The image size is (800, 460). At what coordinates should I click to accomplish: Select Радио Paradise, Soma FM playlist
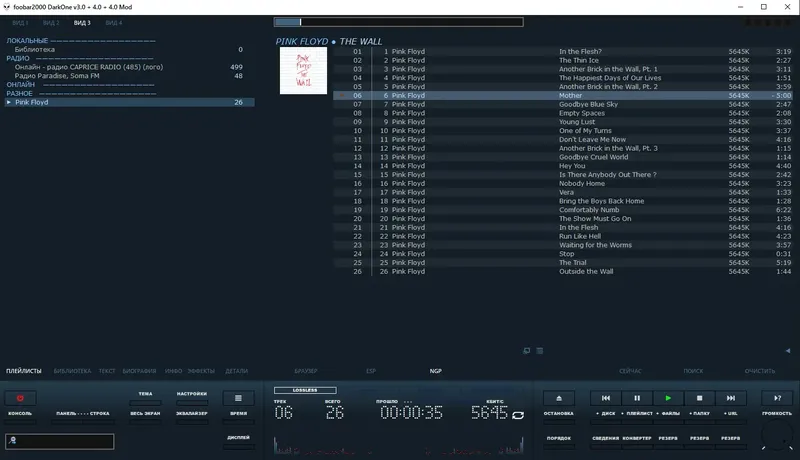130,75
